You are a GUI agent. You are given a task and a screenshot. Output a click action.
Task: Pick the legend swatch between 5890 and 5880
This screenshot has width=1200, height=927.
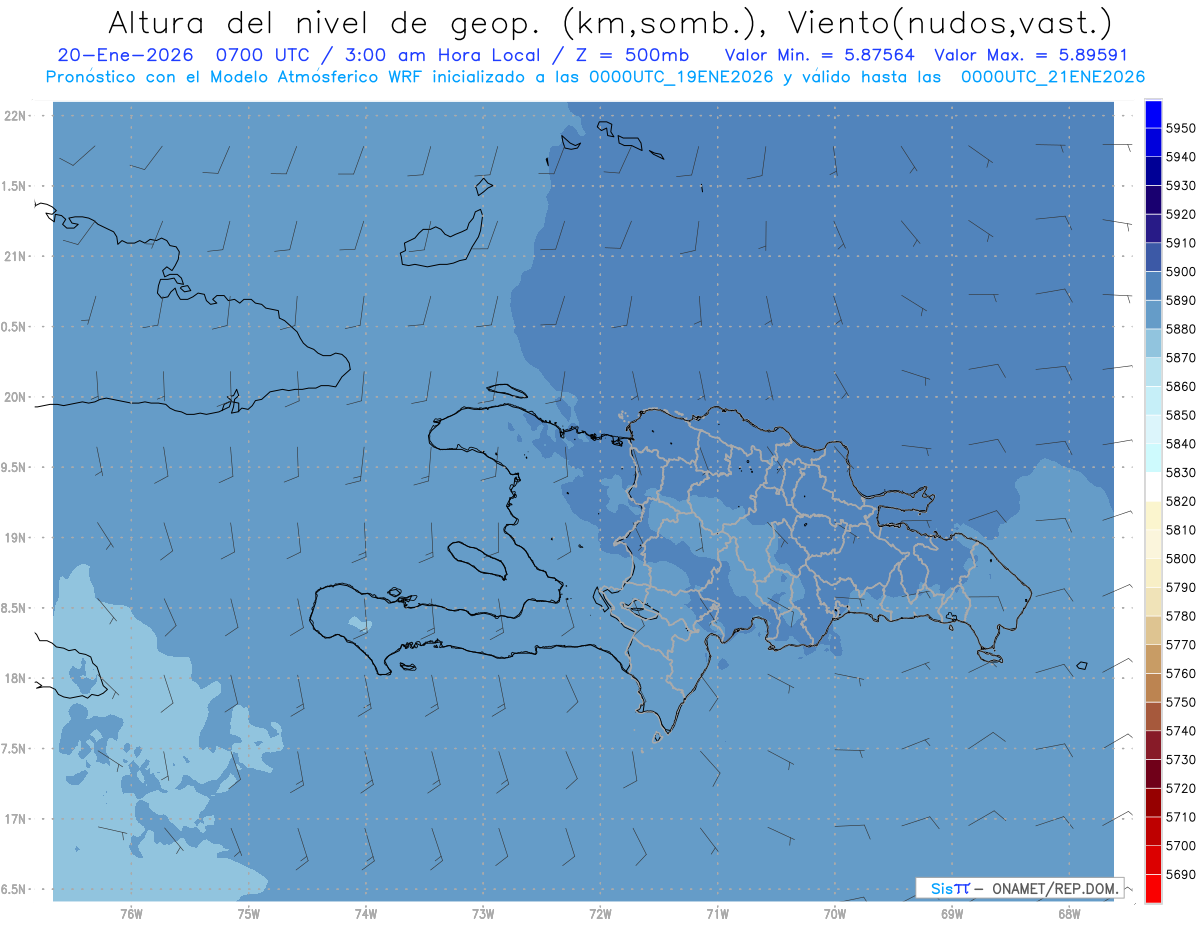[x=1153, y=315]
